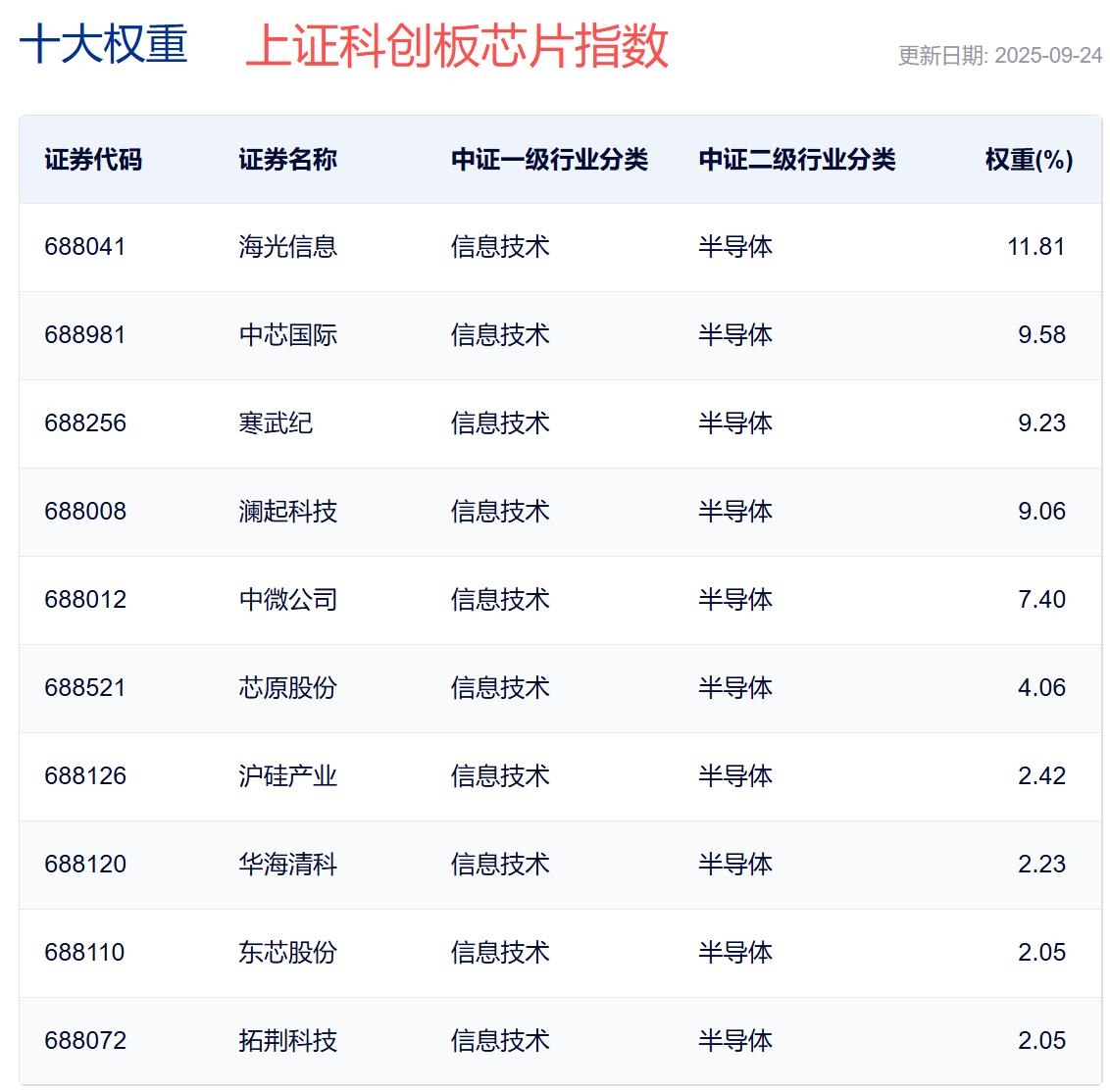The width and height of the screenshot is (1110, 1092).
Task: Click 信息技术 in the 东芯股份 row
Action: (500, 953)
